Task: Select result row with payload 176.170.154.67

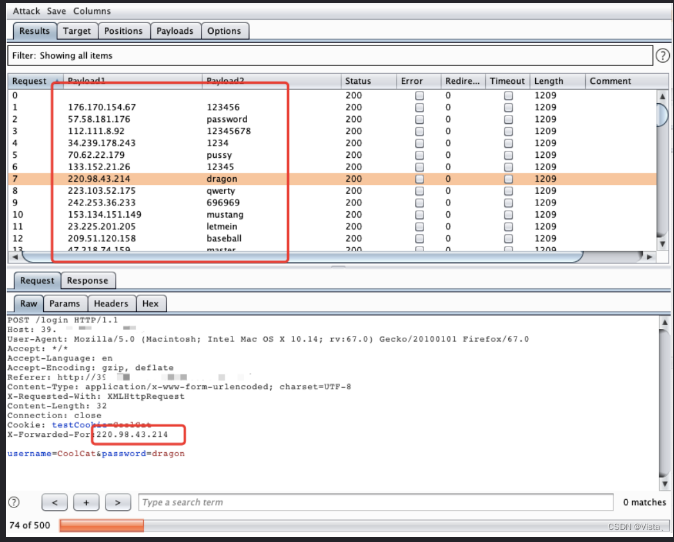Action: tap(332, 107)
